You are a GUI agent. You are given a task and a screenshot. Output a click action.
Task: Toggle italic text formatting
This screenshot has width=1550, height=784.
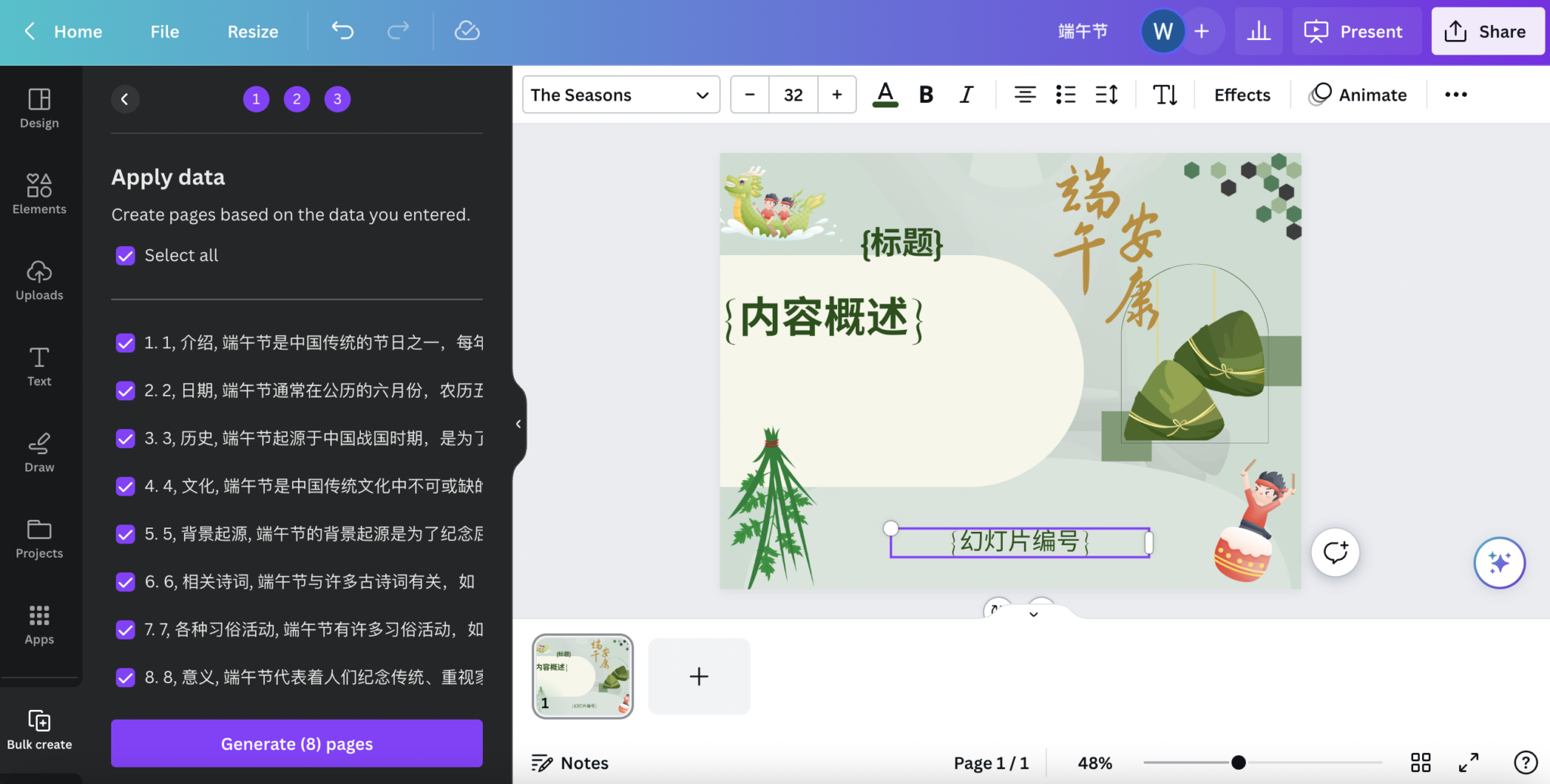point(966,95)
